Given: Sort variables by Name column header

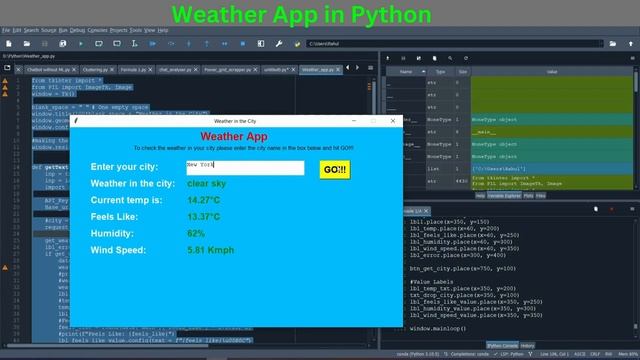Looking at the screenshot, I should [x=406, y=72].
